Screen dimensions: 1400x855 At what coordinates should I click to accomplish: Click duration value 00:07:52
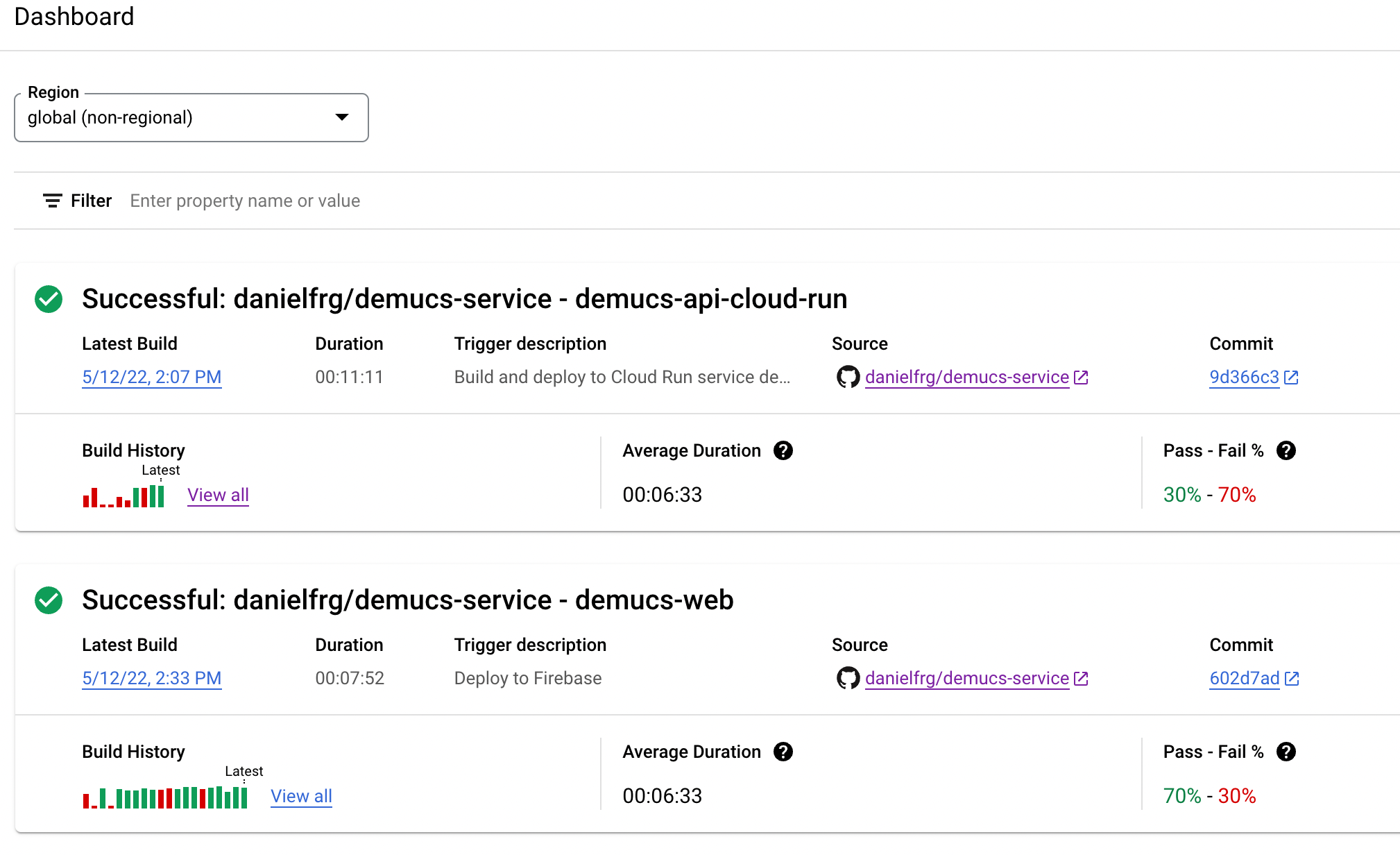[x=349, y=678]
